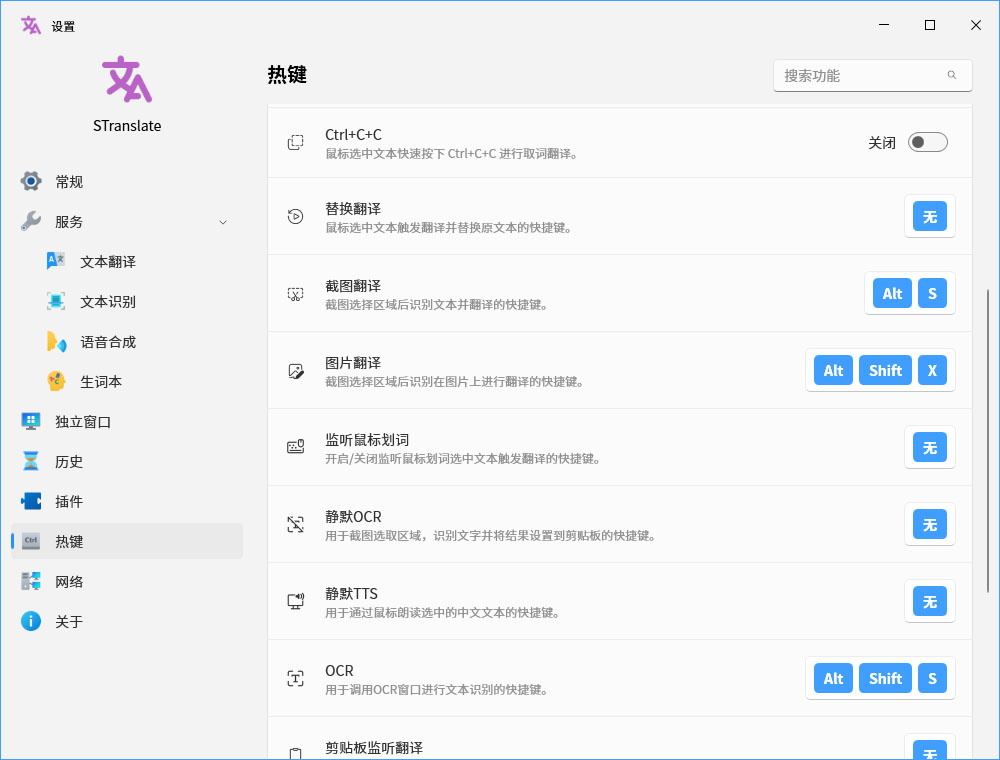The height and width of the screenshot is (760, 1000).
Task: Click the title bar app icon beside 设置
Action: 31,26
